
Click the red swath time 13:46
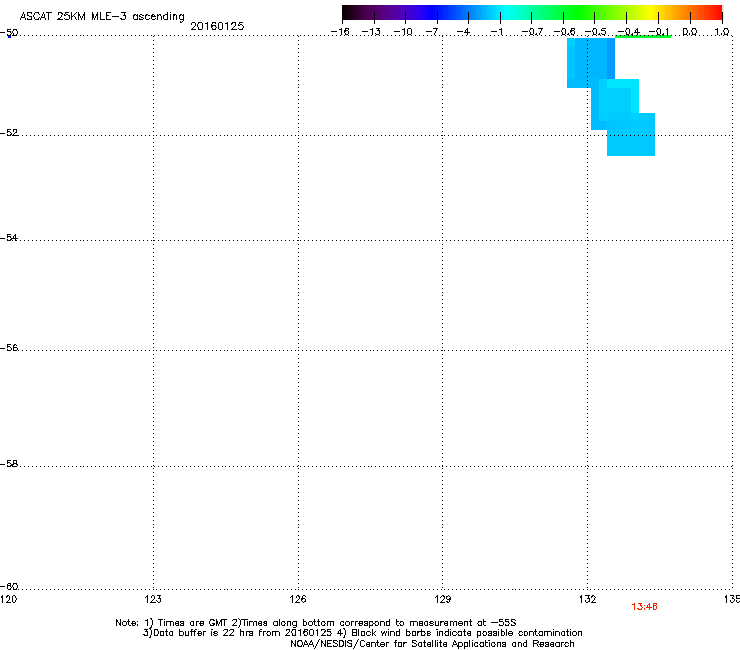pos(644,607)
